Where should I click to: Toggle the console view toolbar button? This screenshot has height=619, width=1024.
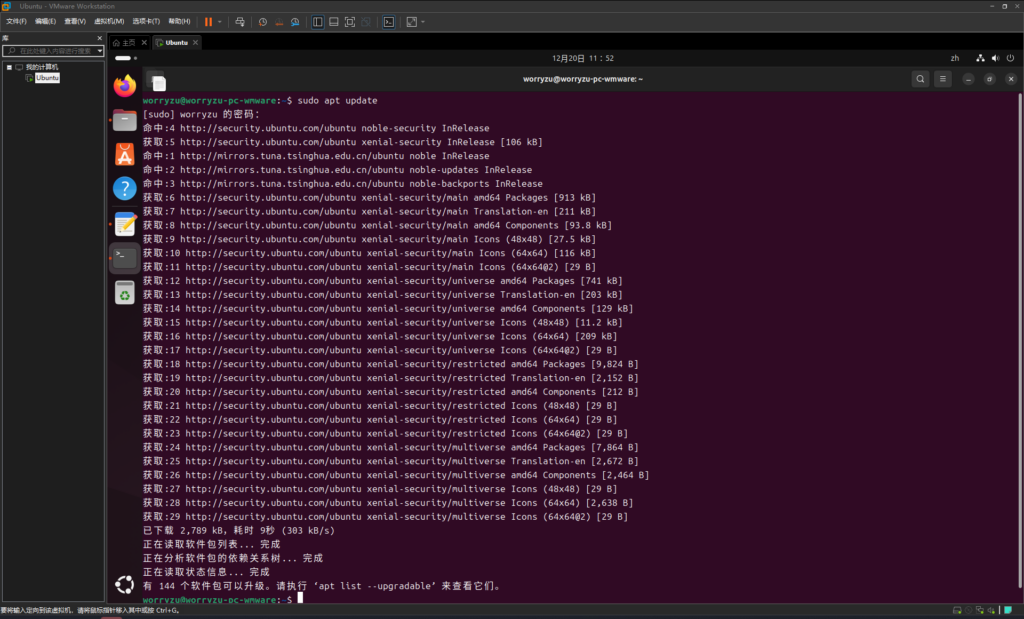tap(389, 21)
